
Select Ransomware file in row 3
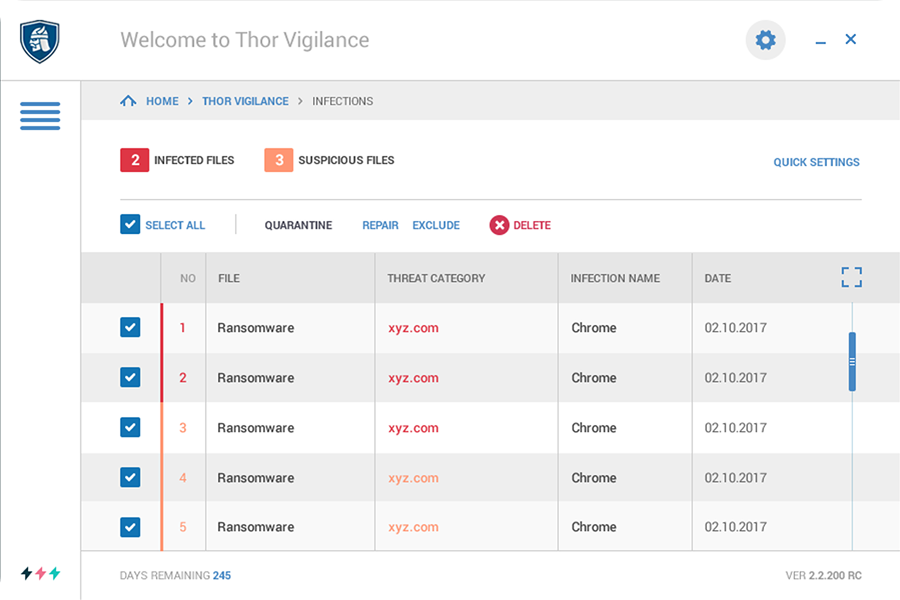[255, 428]
